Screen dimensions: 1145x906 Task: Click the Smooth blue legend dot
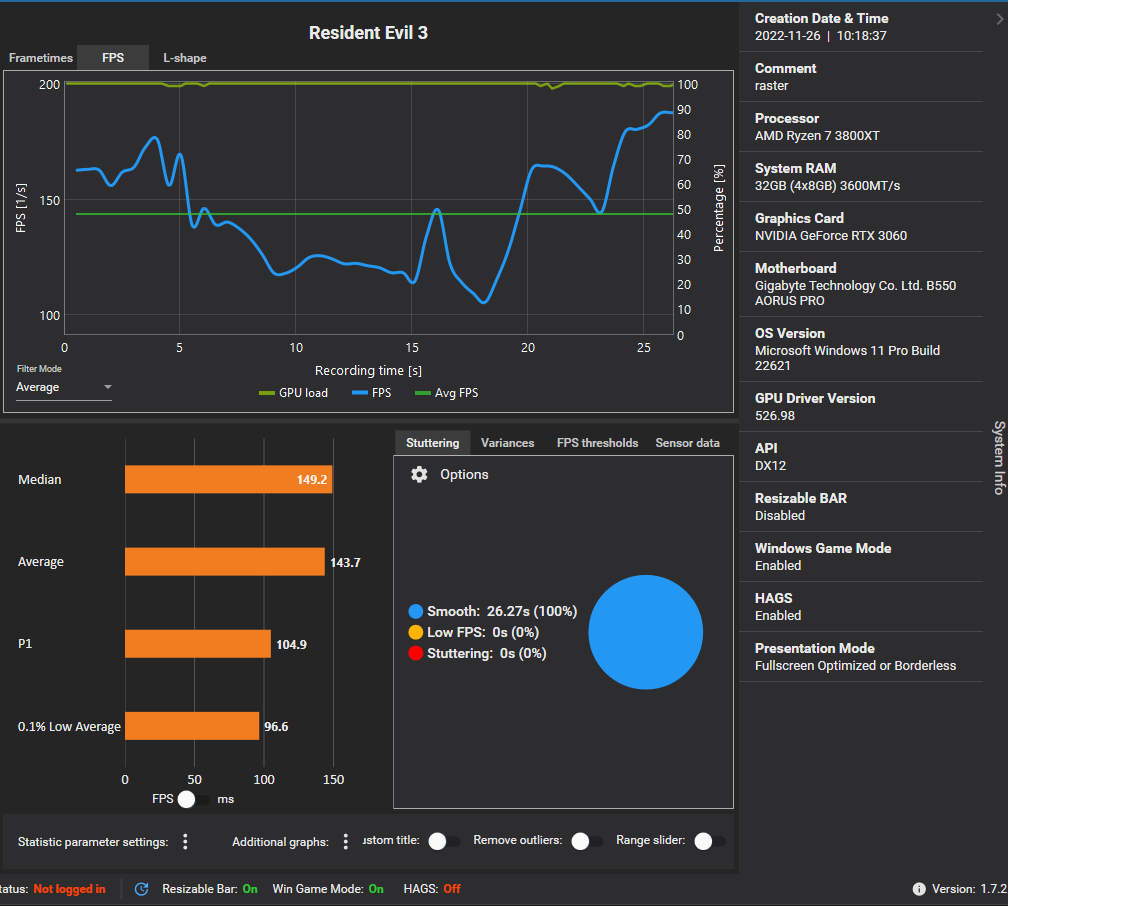coord(416,611)
